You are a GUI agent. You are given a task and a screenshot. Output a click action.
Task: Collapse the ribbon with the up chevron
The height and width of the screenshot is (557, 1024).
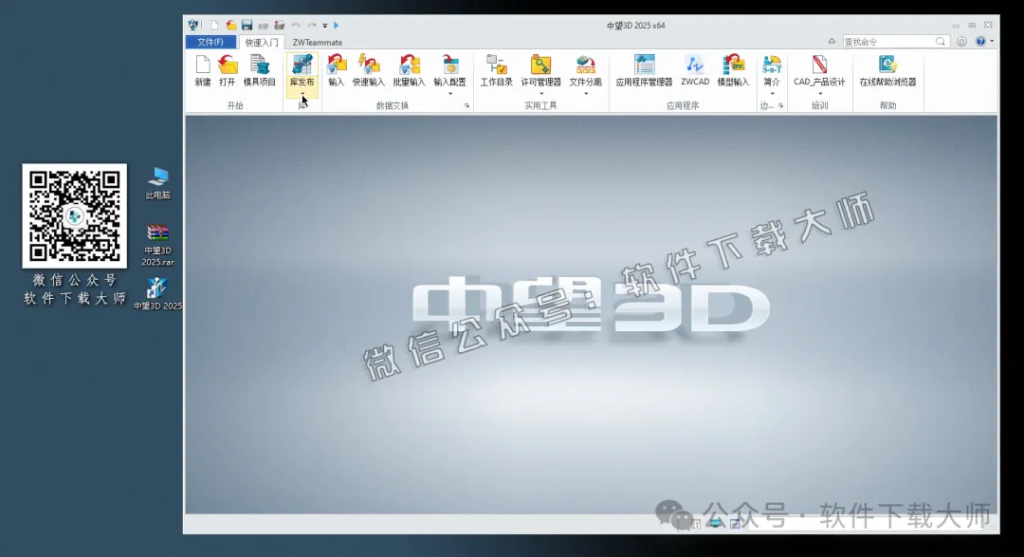(832, 41)
